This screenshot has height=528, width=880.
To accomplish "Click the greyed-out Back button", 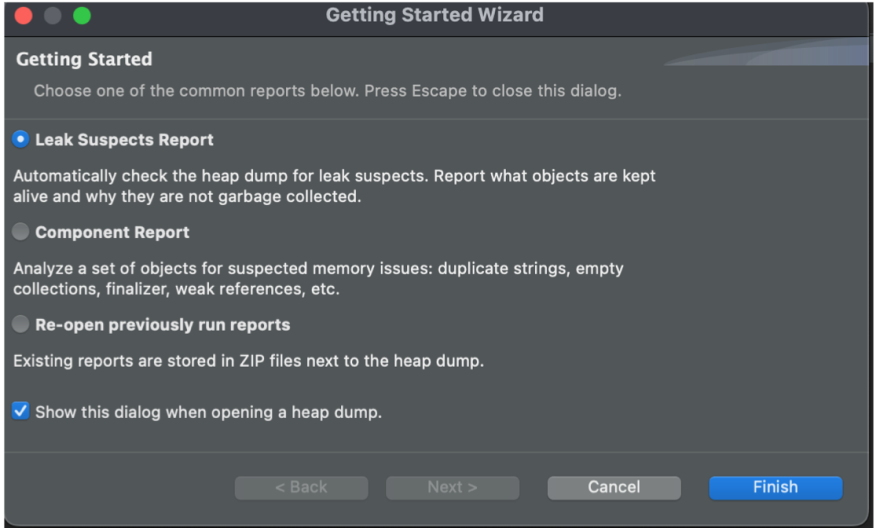I will coord(301,487).
